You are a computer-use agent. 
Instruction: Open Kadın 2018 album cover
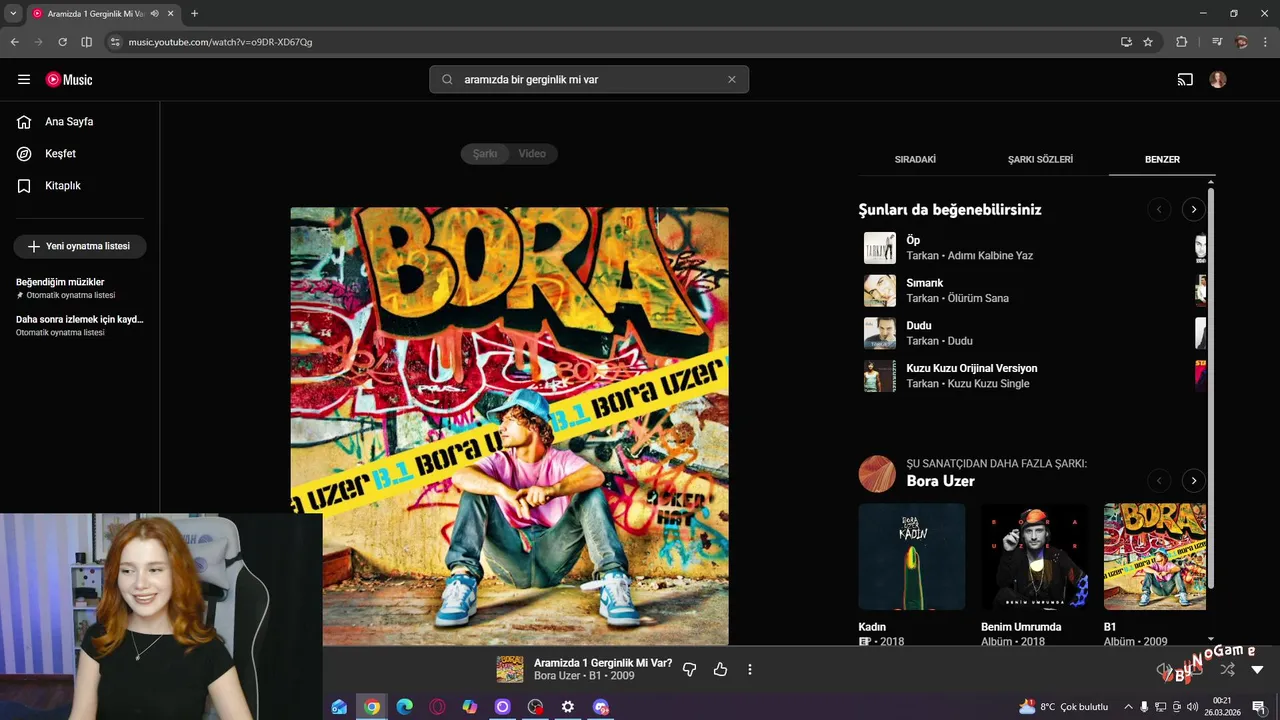tap(912, 557)
